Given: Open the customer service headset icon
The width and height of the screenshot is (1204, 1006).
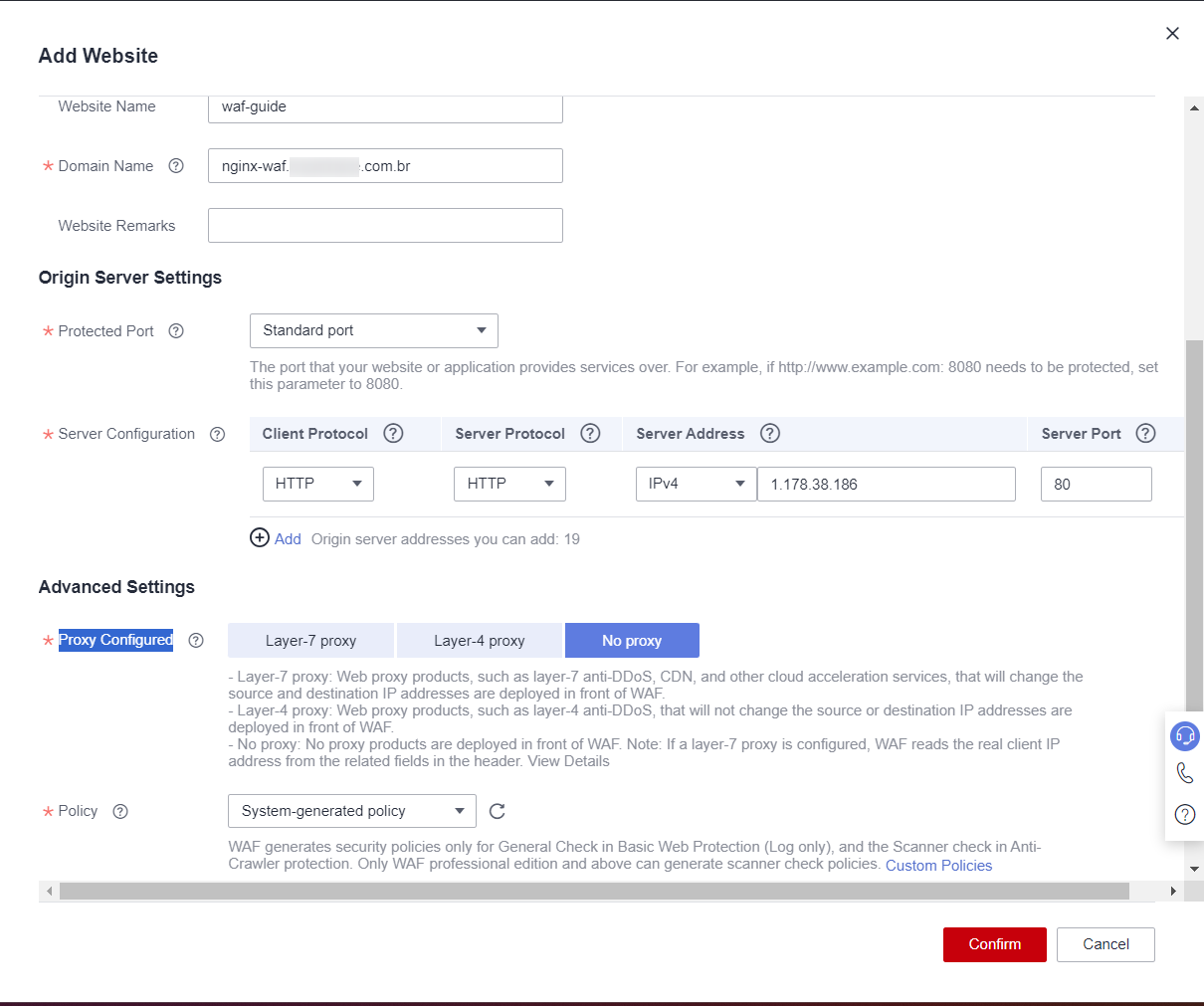Looking at the screenshot, I should 1184,736.
